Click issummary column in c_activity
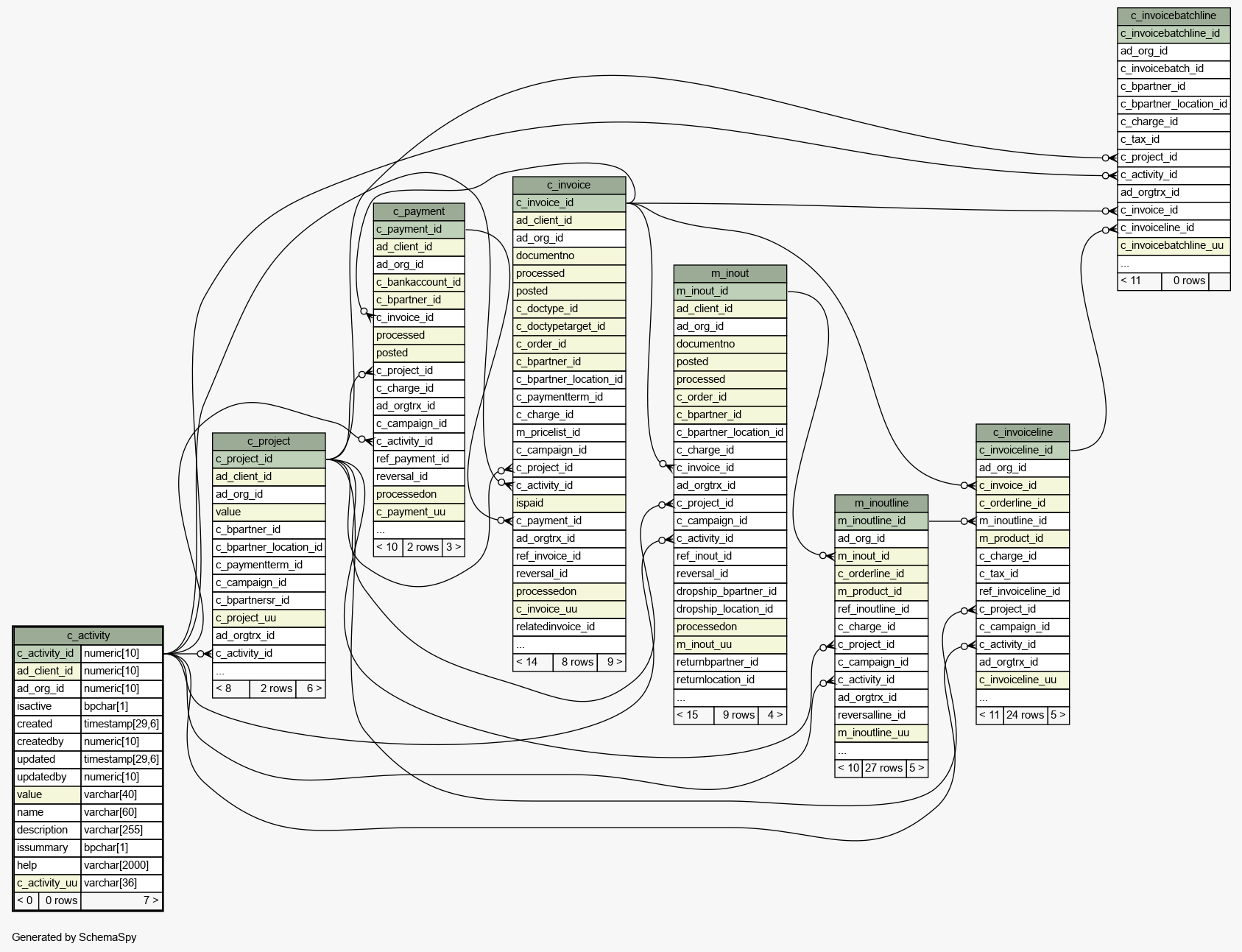Screen dimensions: 1242x952 tap(47, 847)
